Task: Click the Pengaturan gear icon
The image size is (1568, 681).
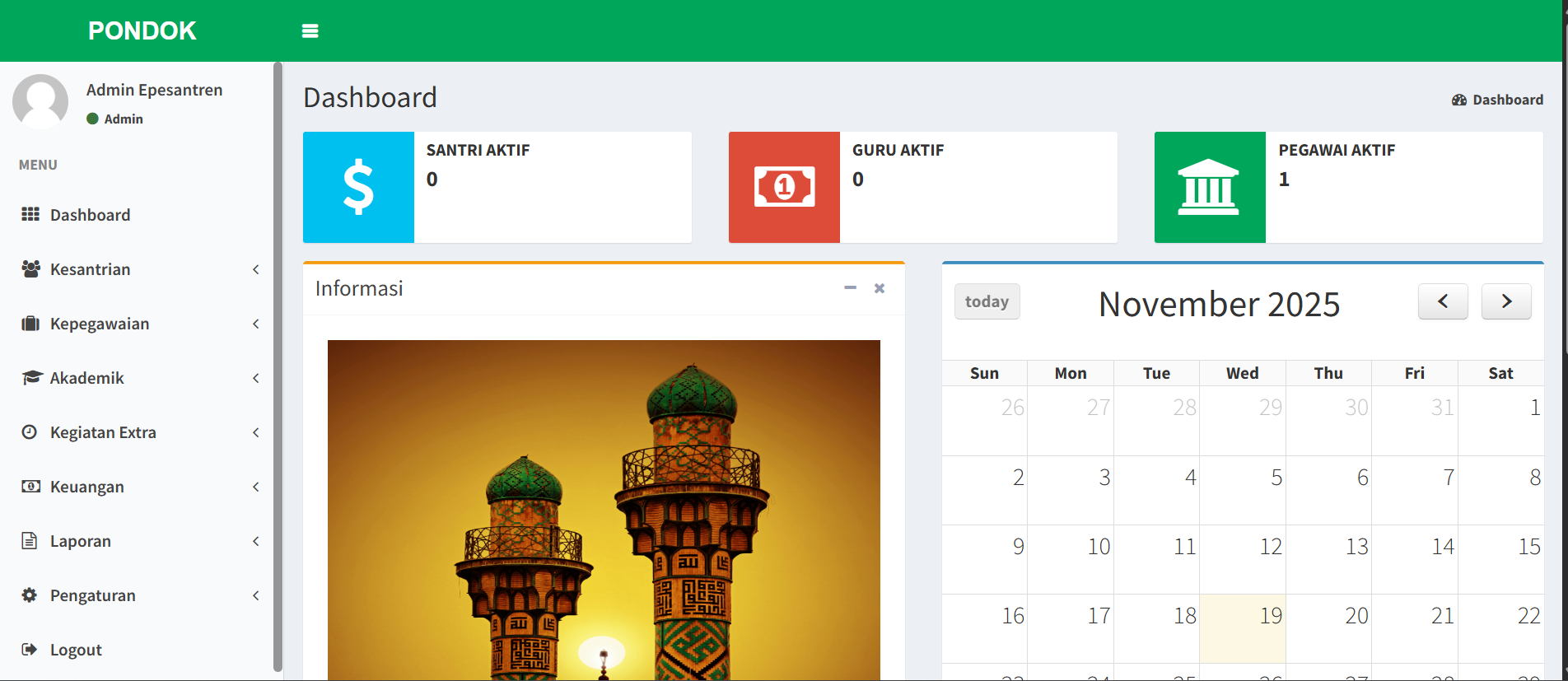Action: pos(30,595)
